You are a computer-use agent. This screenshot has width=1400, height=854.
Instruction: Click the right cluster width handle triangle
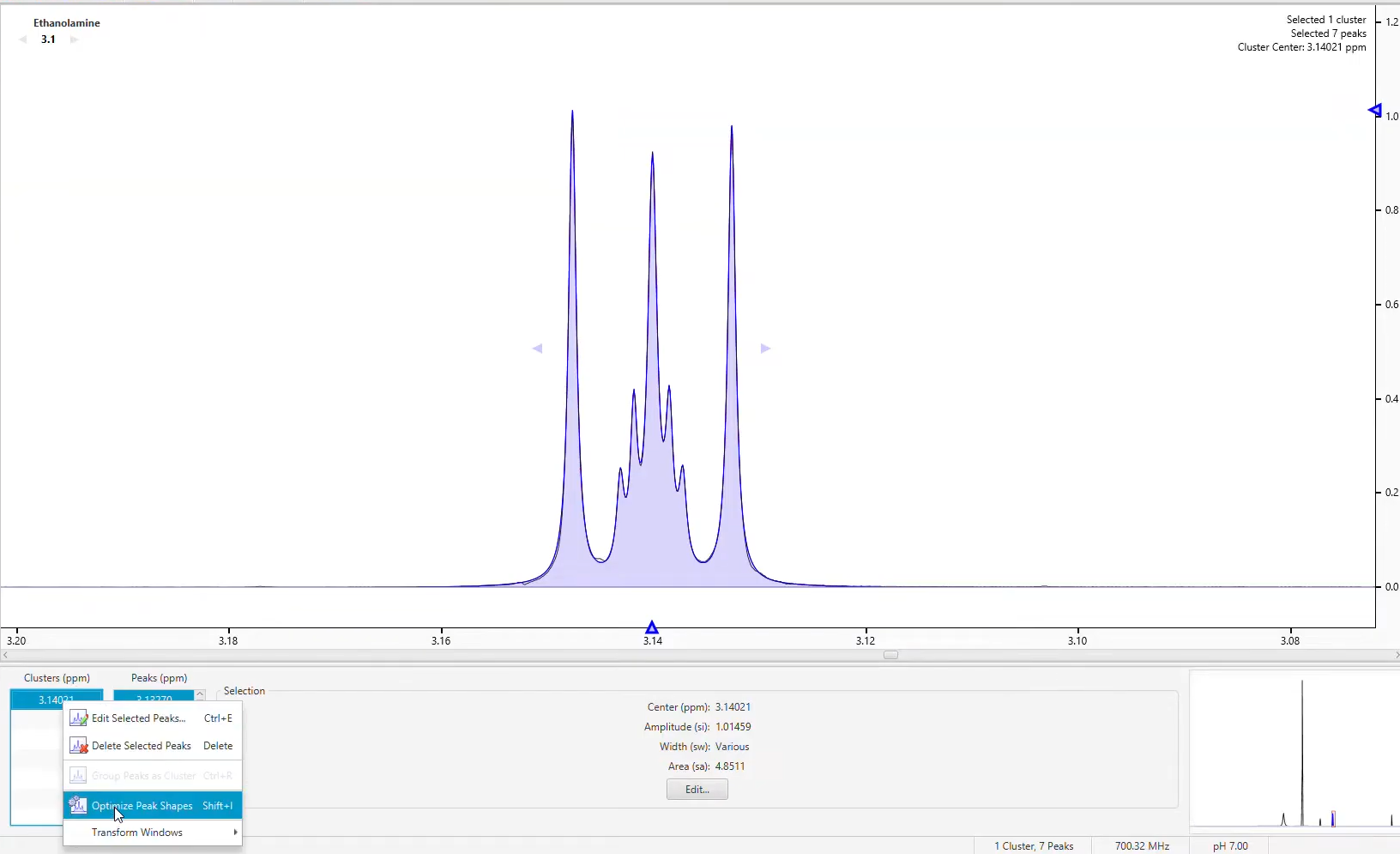pyautogui.click(x=766, y=348)
